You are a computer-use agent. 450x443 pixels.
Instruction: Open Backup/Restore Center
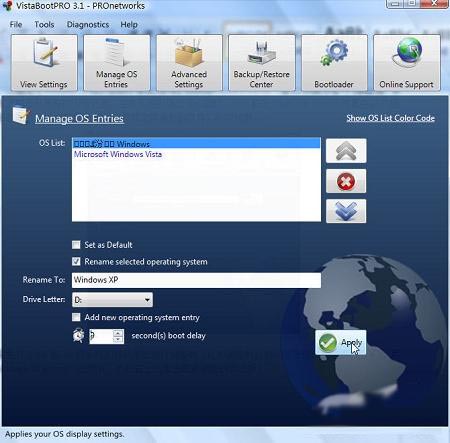tap(262, 63)
